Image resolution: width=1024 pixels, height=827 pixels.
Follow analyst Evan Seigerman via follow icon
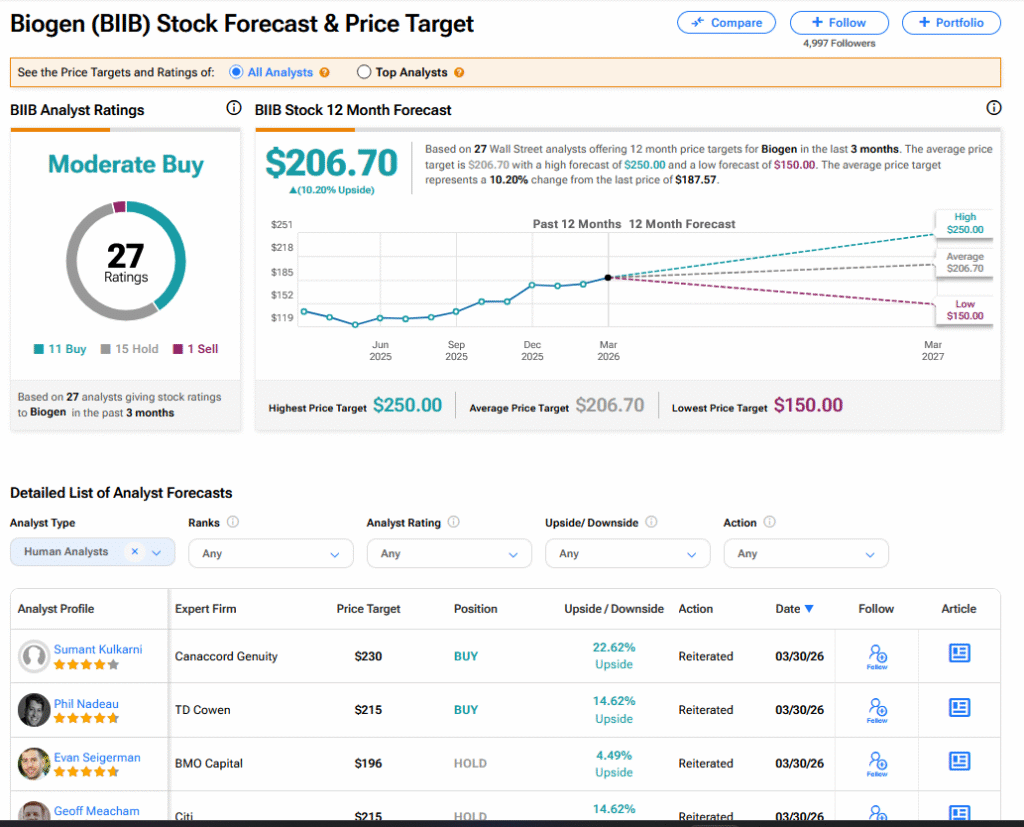(877, 763)
